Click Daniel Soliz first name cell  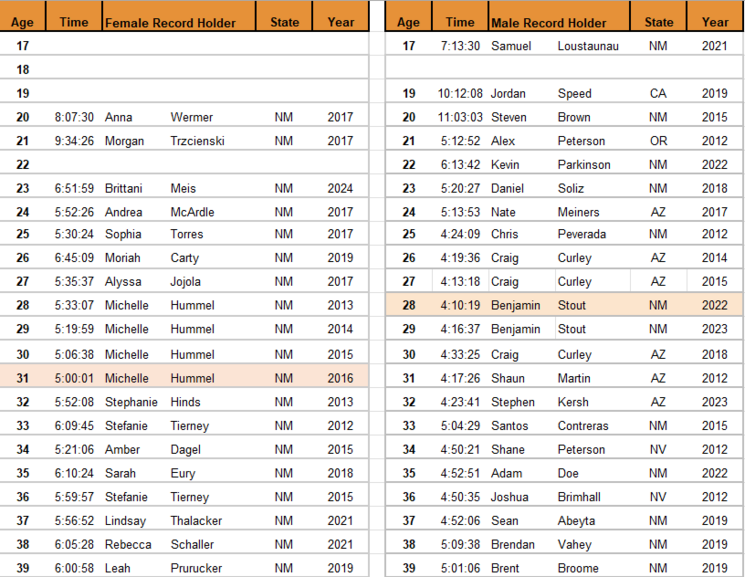tap(507, 188)
